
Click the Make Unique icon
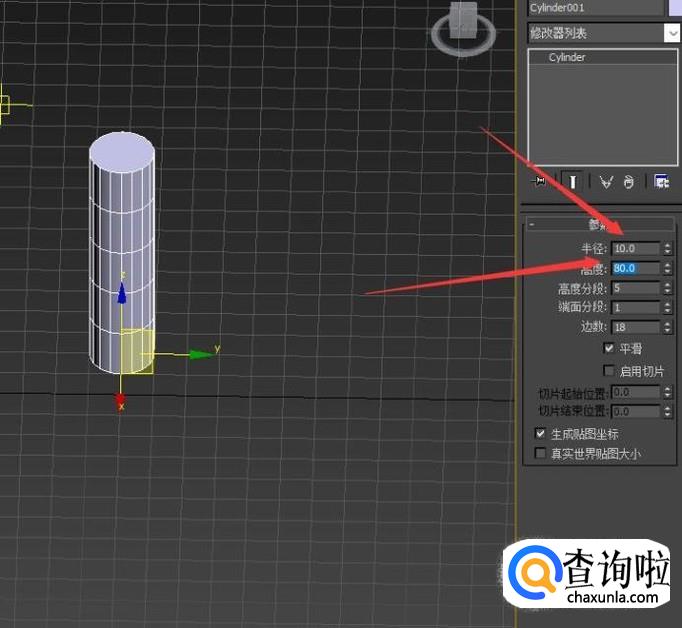[606, 182]
